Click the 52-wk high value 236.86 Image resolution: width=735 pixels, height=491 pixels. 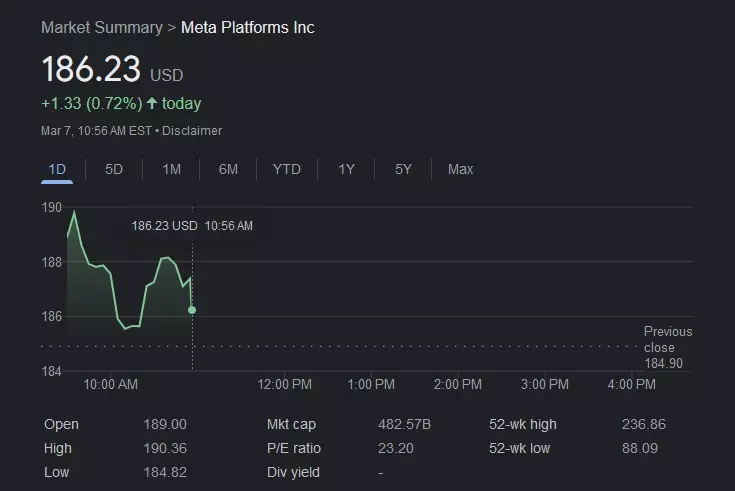click(643, 424)
